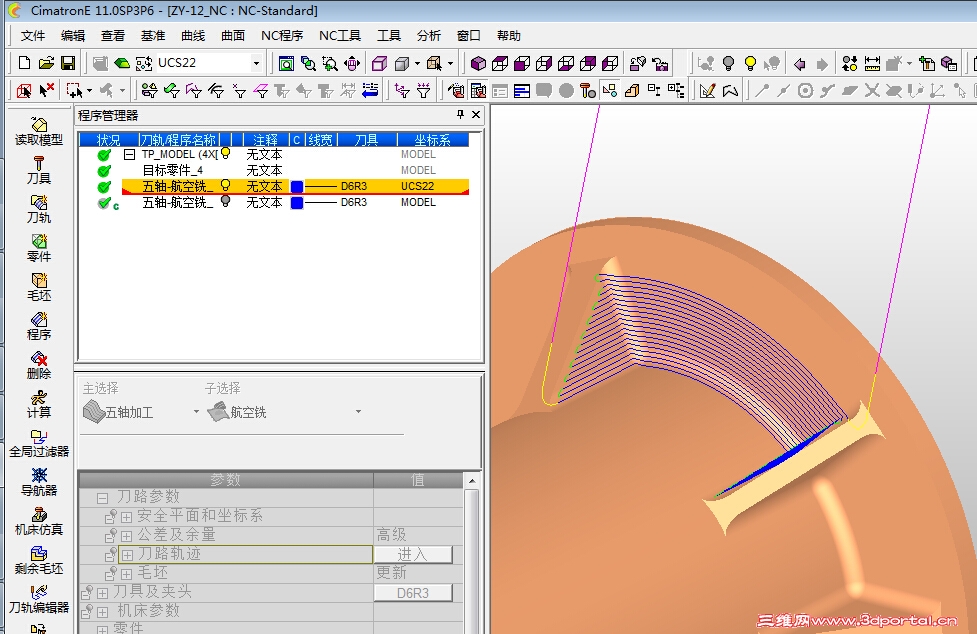The height and width of the screenshot is (634, 977).
Task: Open the Part (零件) sidebar icon
Action: pos(39,248)
